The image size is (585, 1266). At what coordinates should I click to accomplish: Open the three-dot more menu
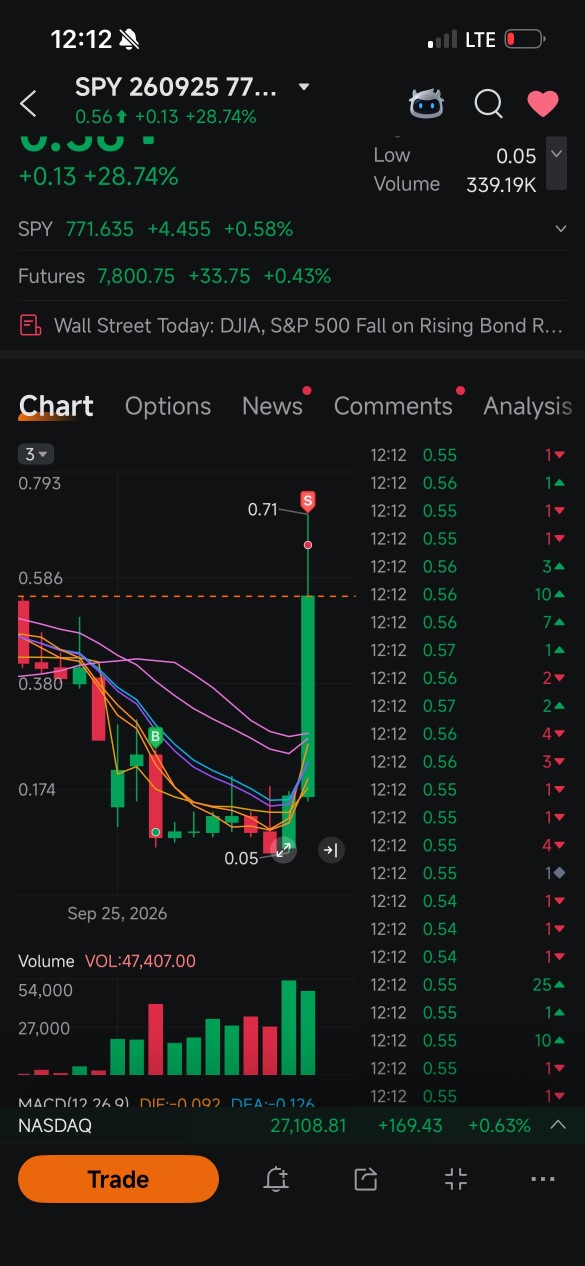pyautogui.click(x=543, y=1179)
